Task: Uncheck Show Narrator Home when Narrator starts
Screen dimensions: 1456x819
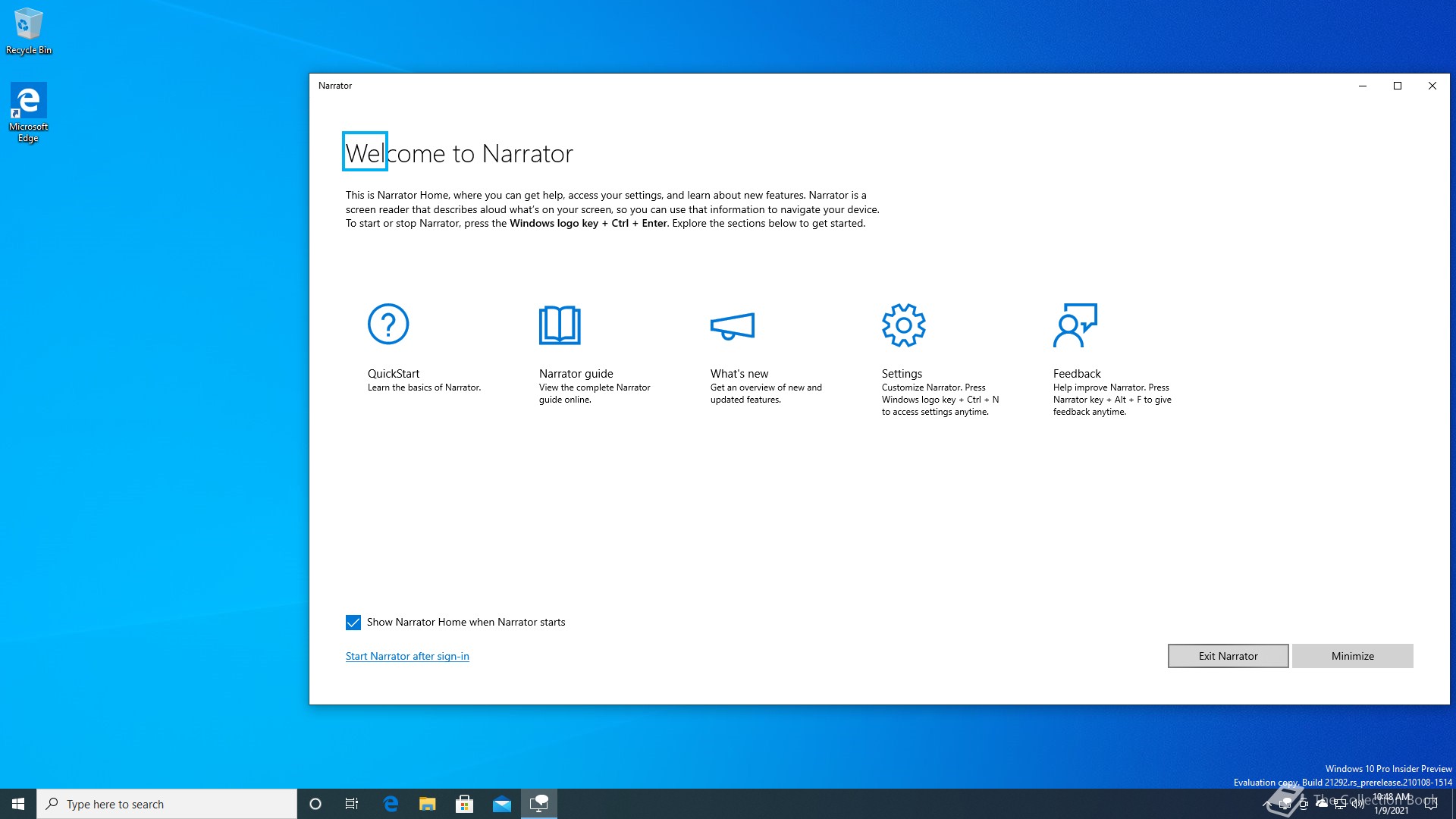Action: (353, 623)
